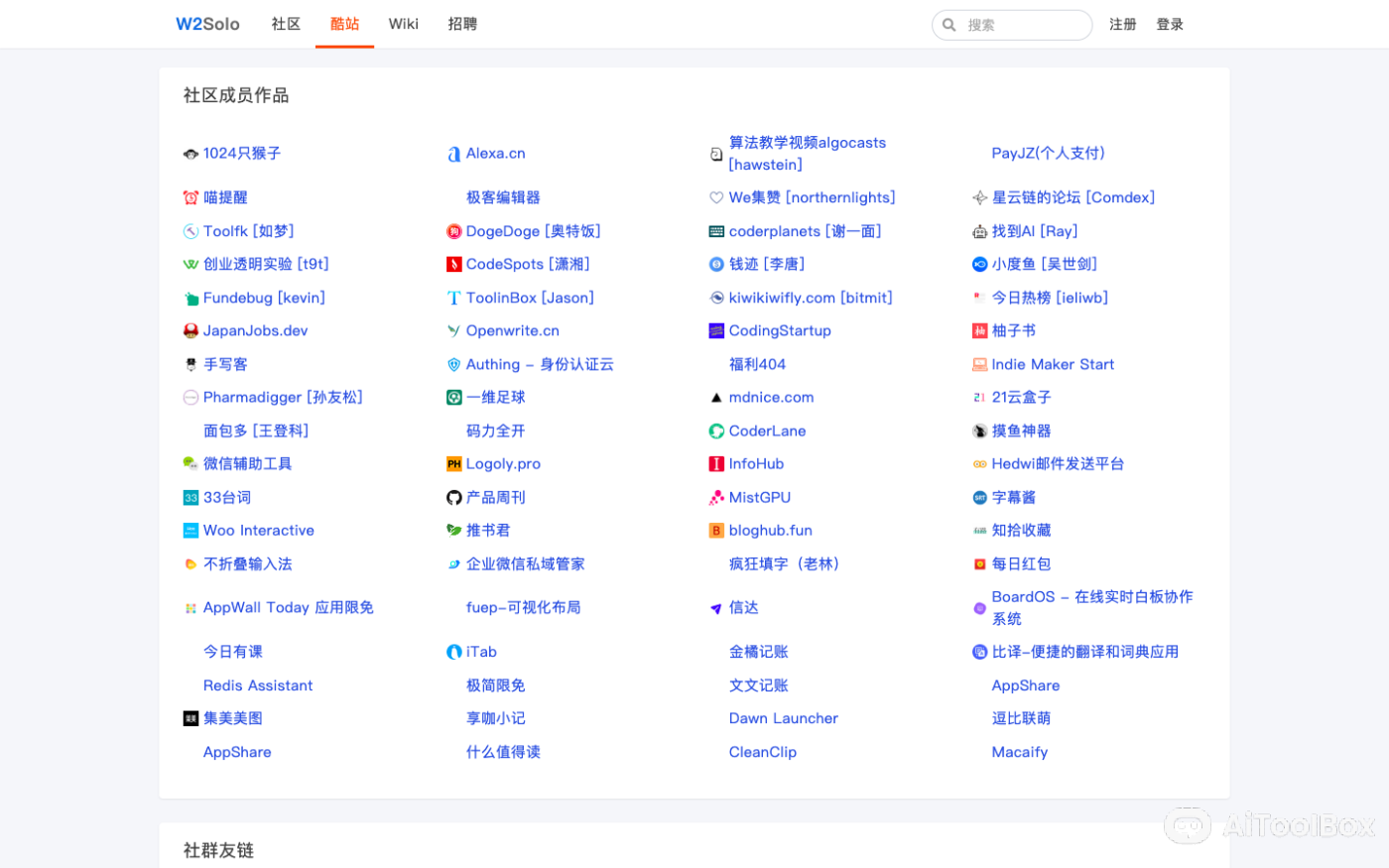Select the iTab circular icon

click(455, 652)
